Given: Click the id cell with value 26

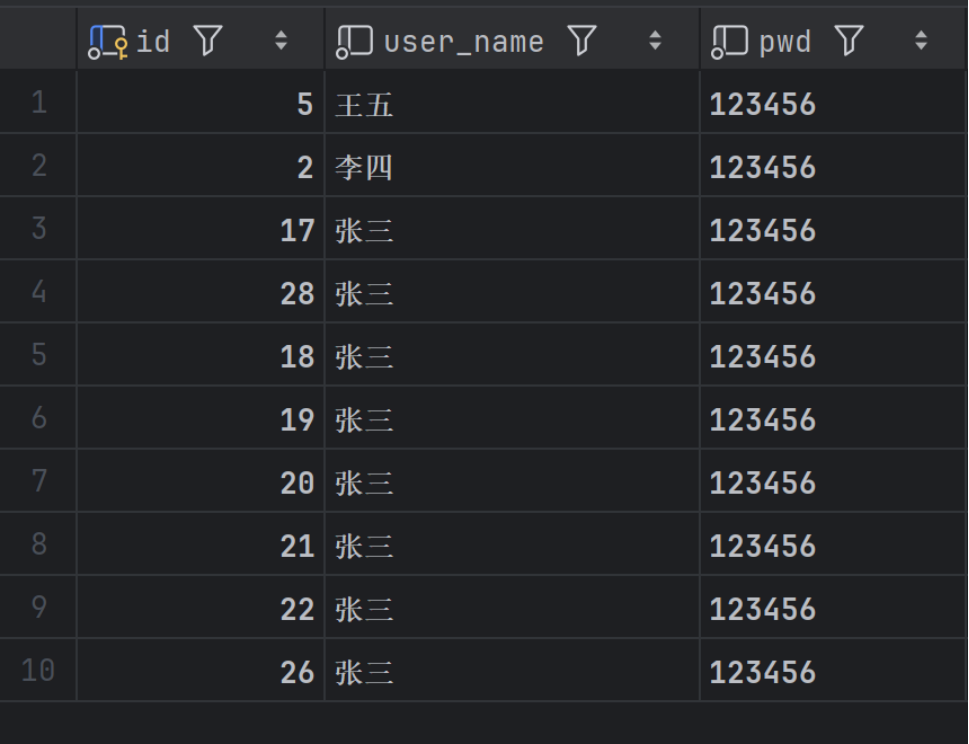Looking at the screenshot, I should tap(201, 670).
